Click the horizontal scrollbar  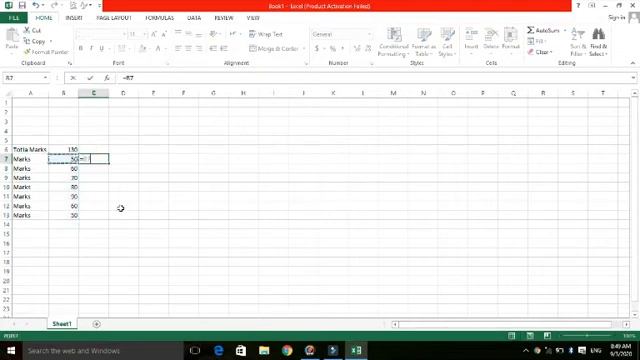pos(504,324)
